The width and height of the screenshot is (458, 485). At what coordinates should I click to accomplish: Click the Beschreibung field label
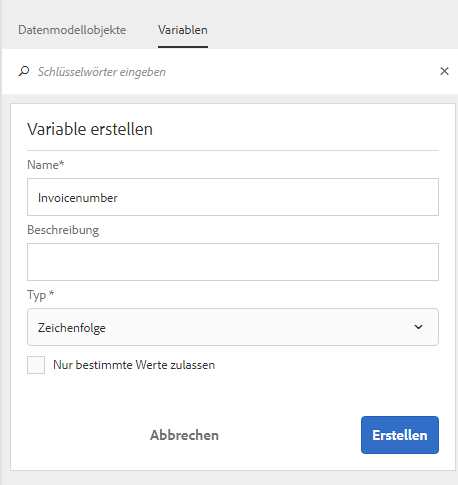pos(63,230)
